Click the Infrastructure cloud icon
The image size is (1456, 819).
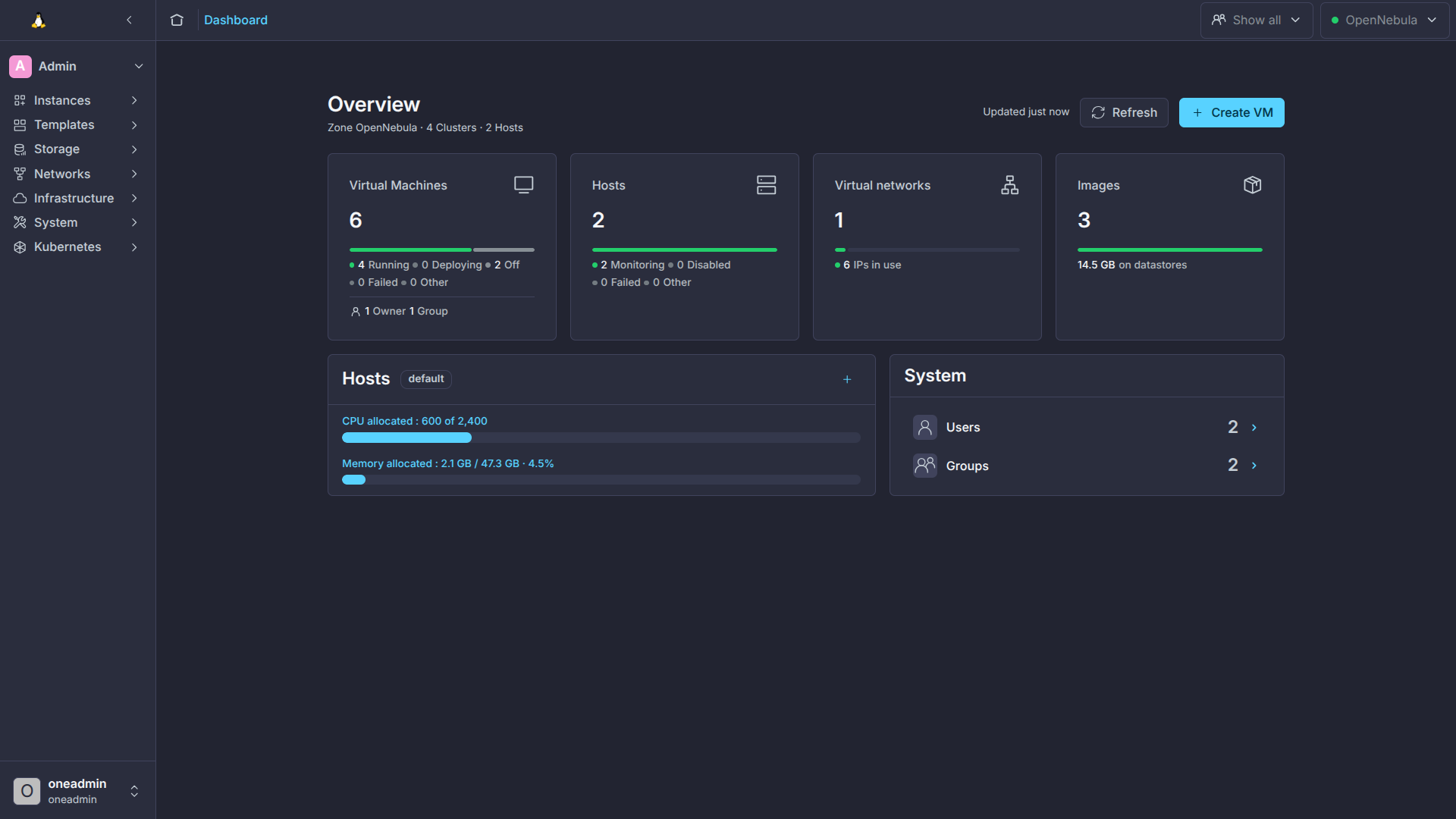pos(20,199)
